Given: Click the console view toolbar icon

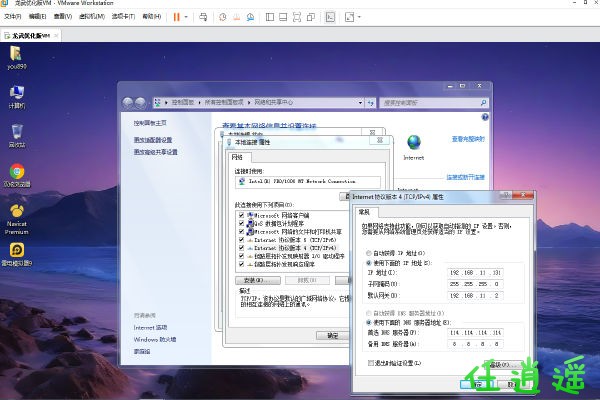Looking at the screenshot, I should click(330, 17).
